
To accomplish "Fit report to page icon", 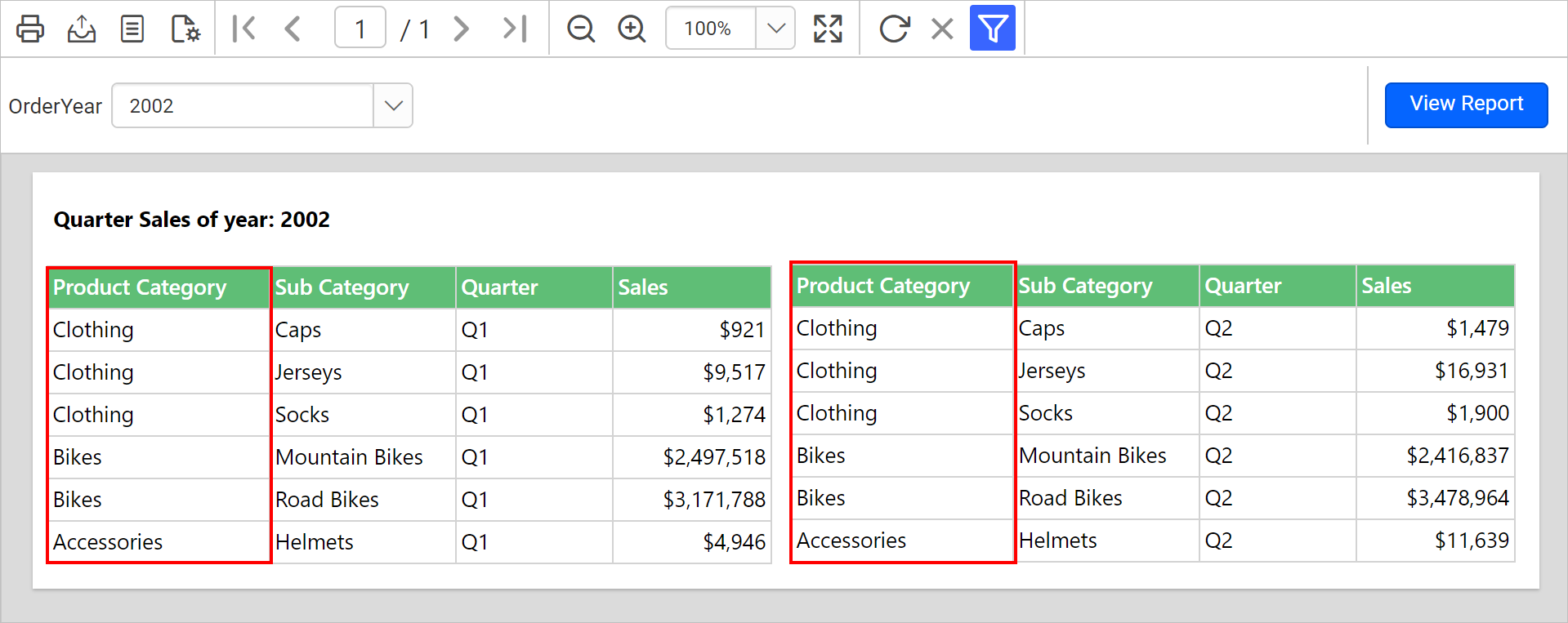I will click(x=828, y=29).
